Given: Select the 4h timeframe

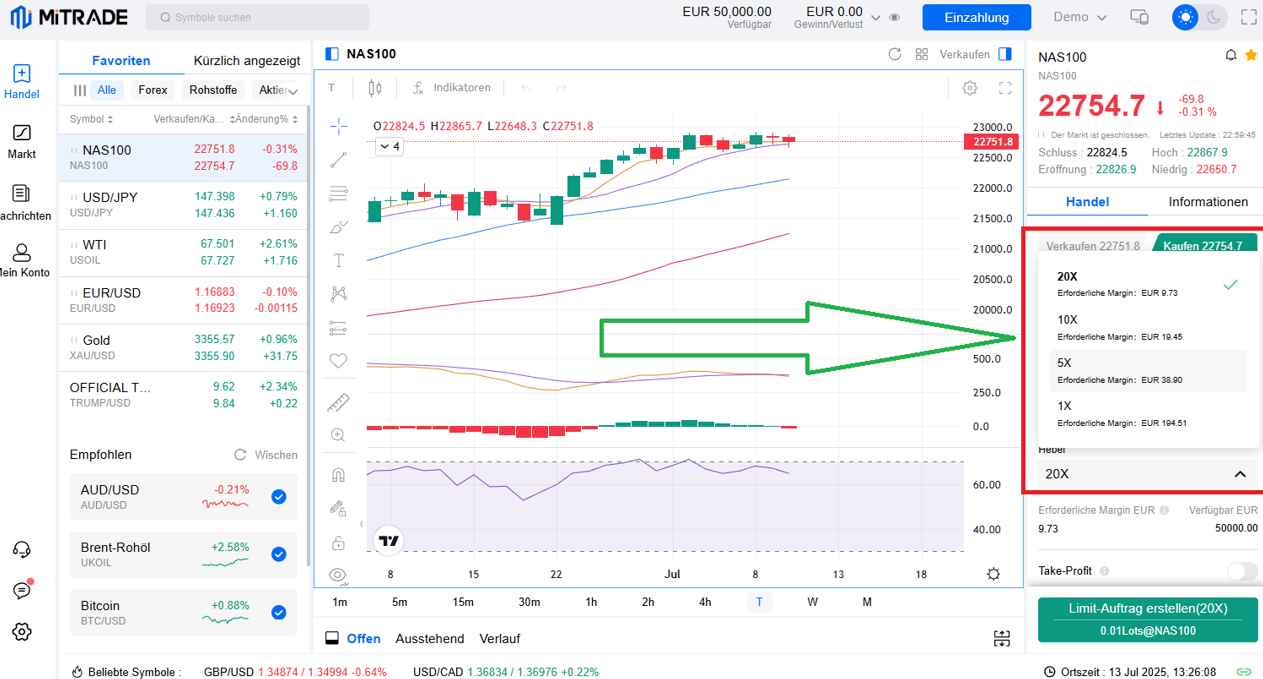Looking at the screenshot, I should tap(705, 602).
